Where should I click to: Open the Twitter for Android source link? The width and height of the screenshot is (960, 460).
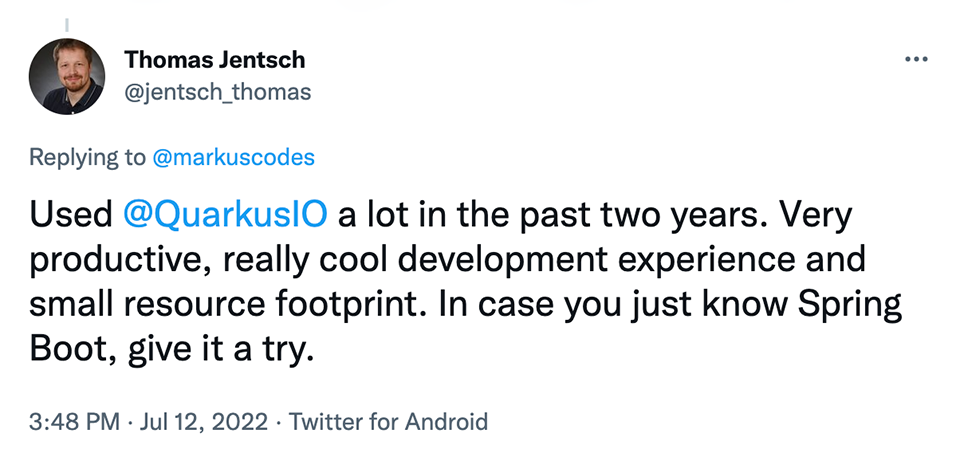click(388, 422)
